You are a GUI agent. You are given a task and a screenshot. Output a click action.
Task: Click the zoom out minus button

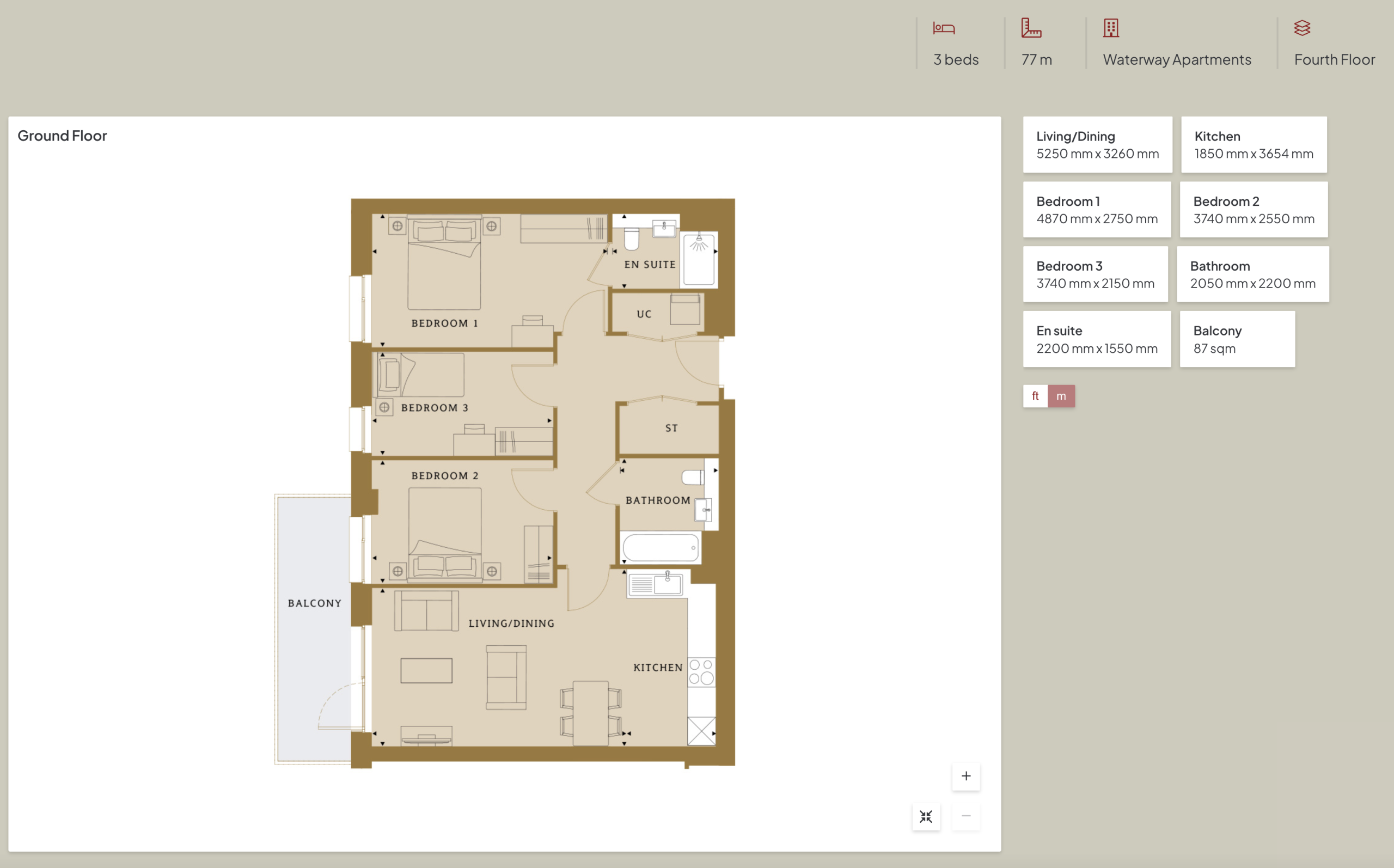tap(966, 816)
